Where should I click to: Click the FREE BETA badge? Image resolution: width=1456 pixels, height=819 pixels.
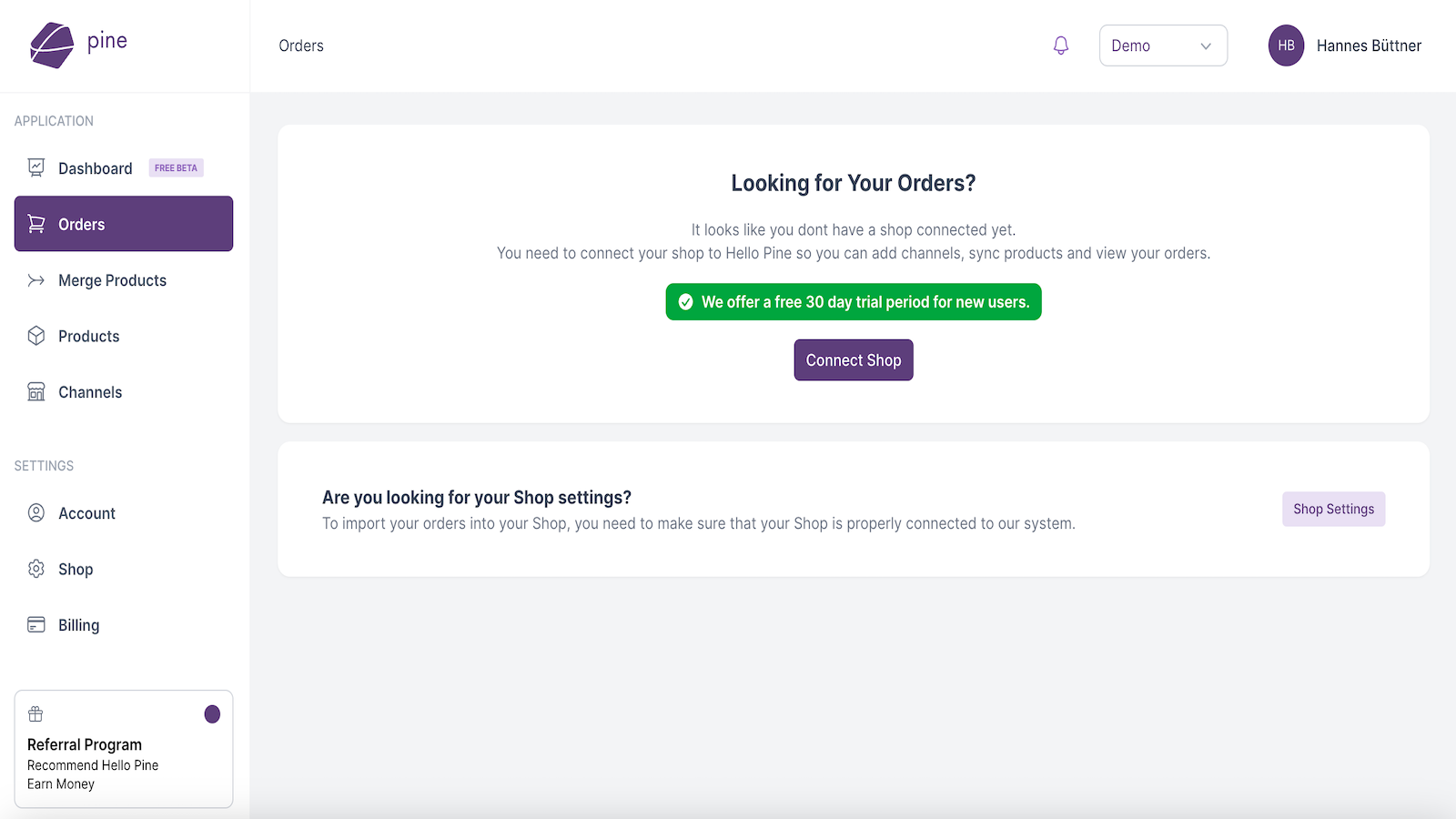(177, 167)
